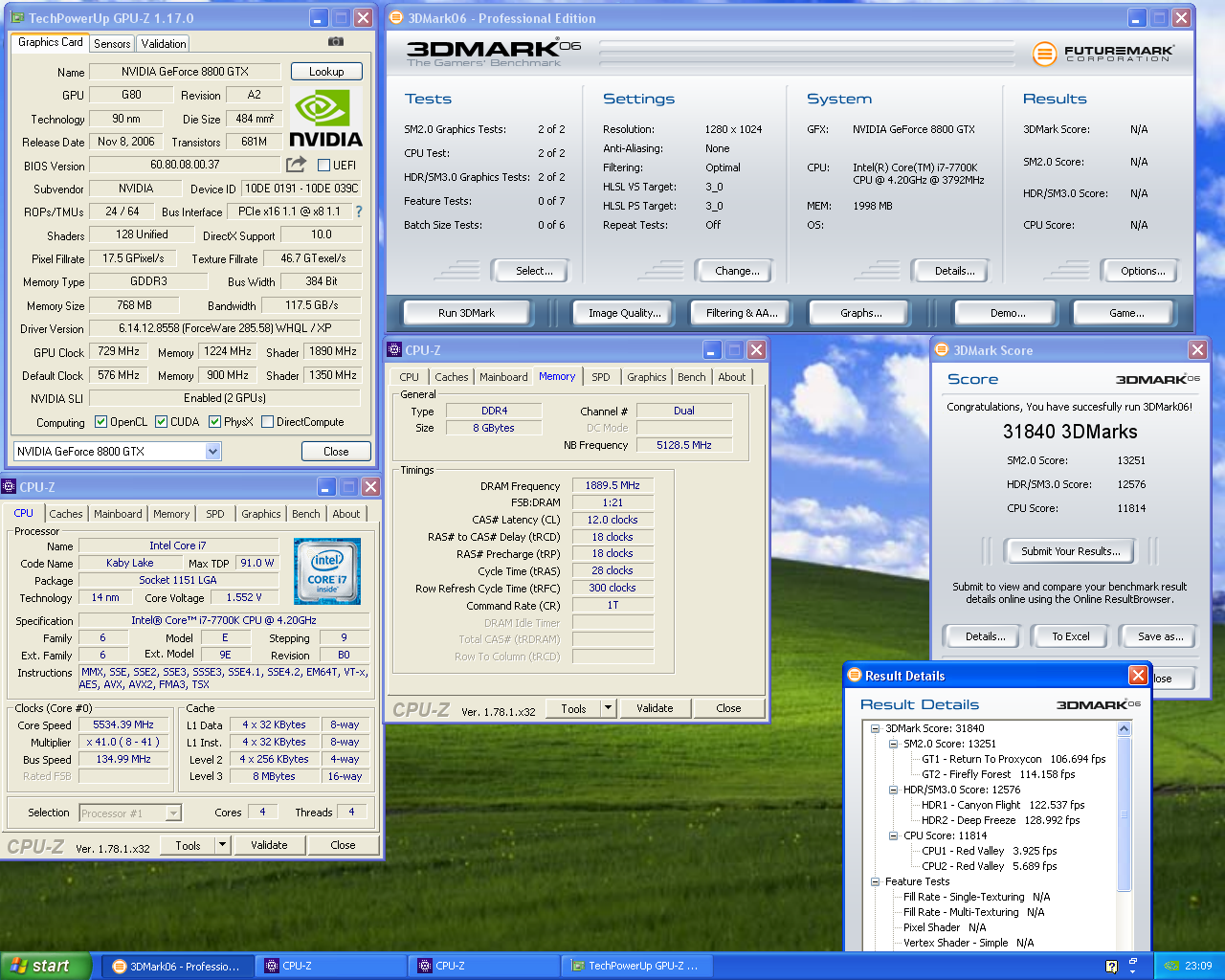The height and width of the screenshot is (980, 1225).
Task: Open the GeForce 8800 GTX GPU selector dropdown
Action: pos(212,452)
